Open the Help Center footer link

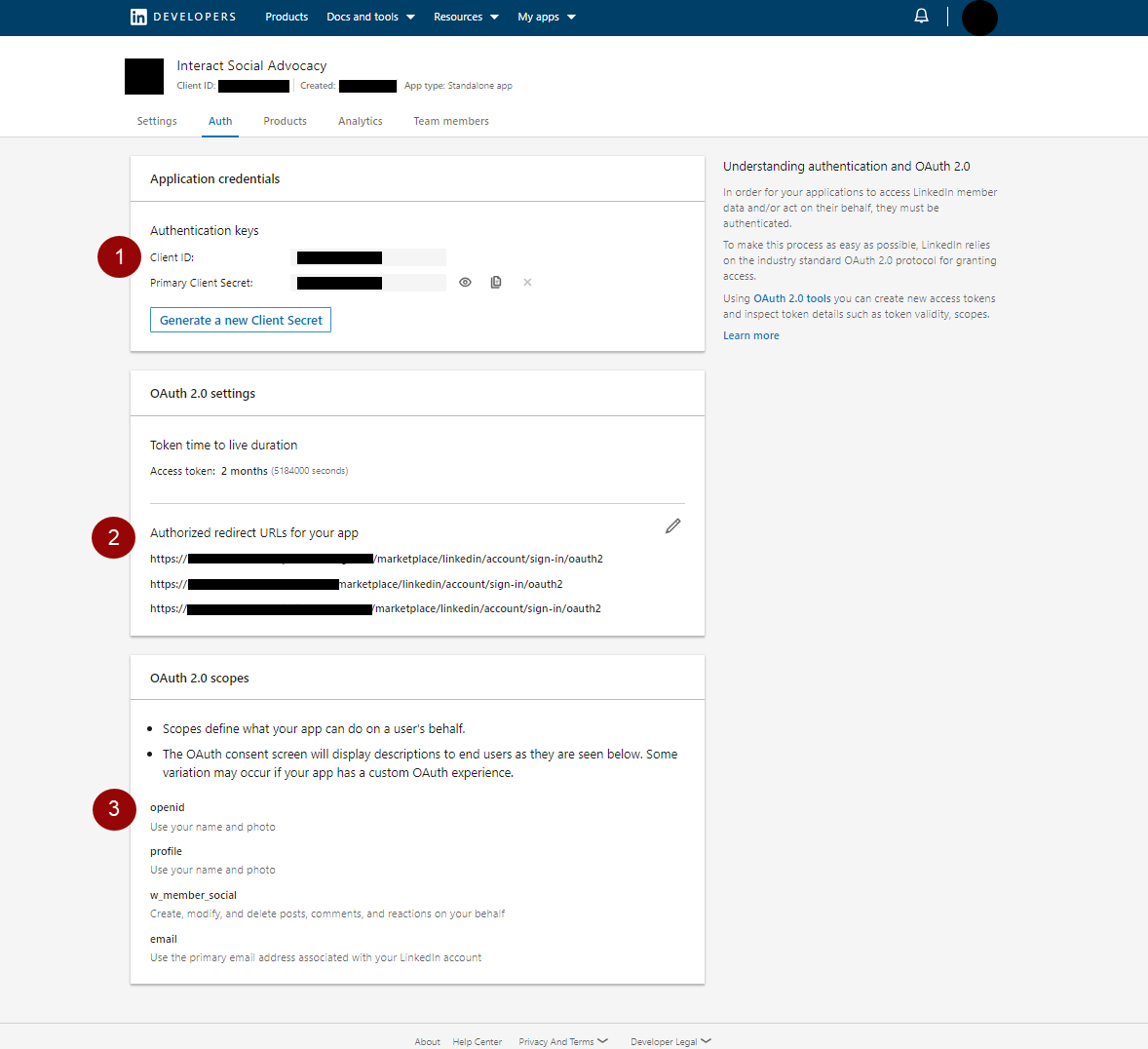[x=478, y=1041]
